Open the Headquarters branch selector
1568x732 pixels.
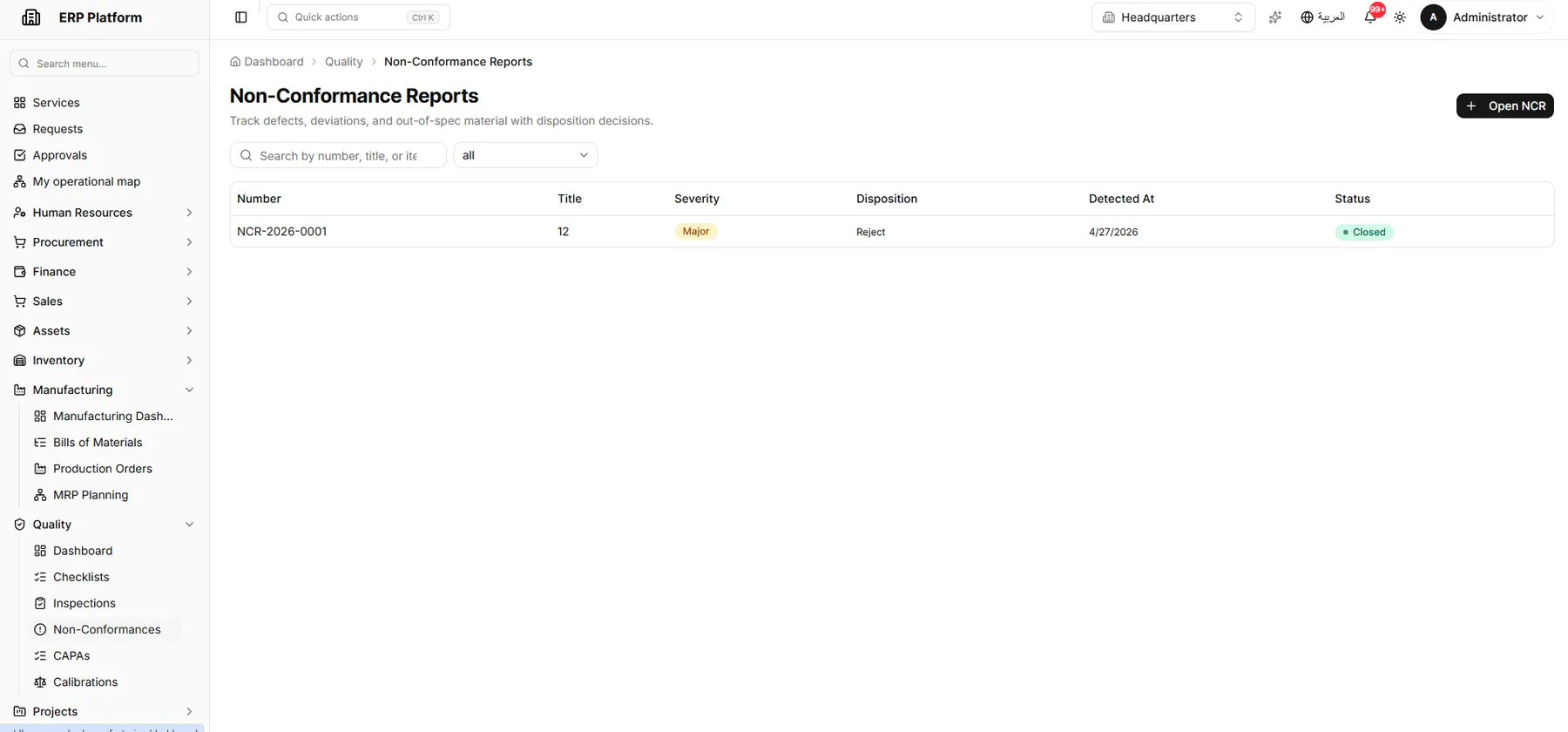pyautogui.click(x=1173, y=17)
